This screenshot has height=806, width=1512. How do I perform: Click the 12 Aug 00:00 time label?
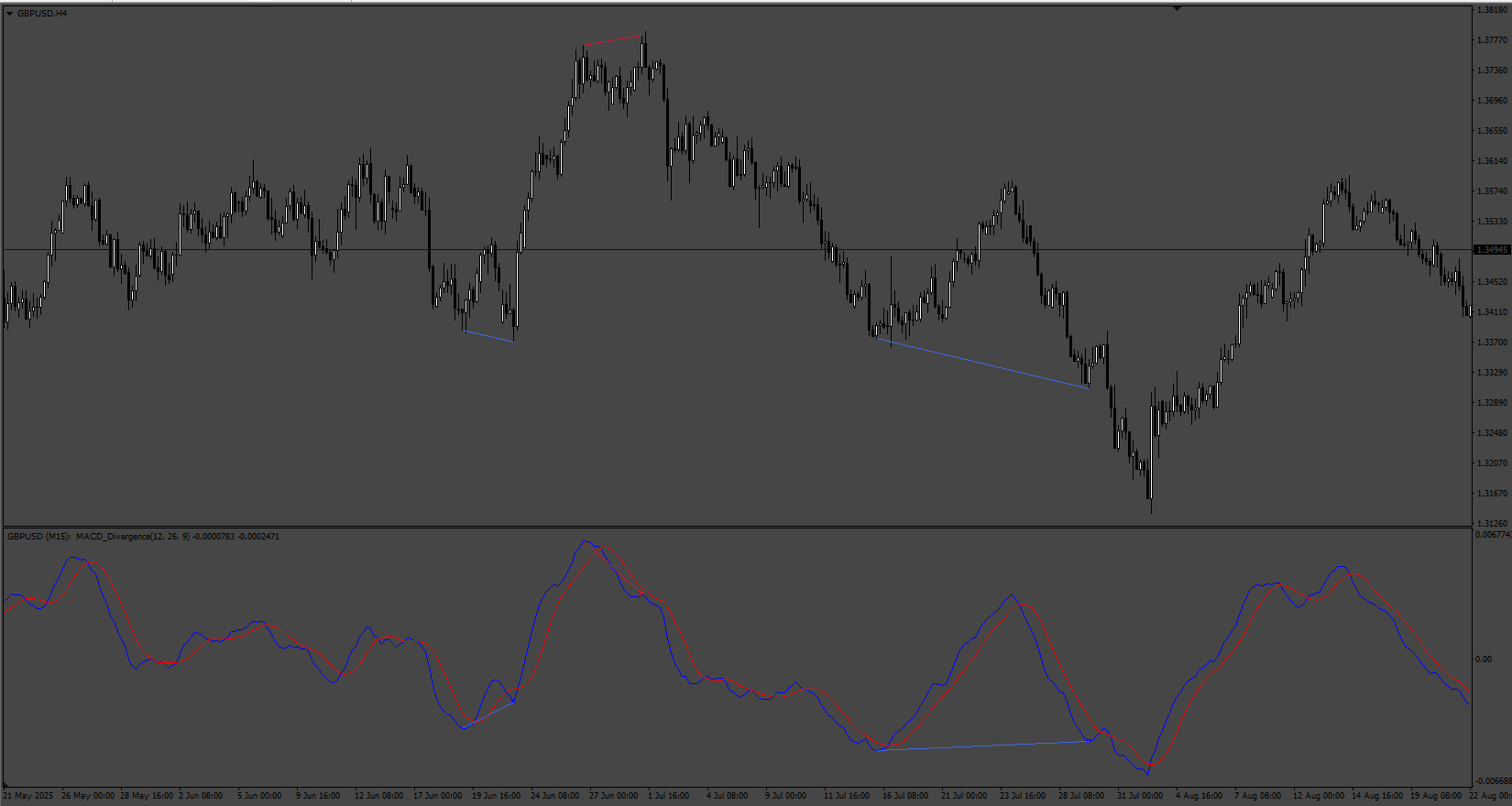click(x=1320, y=796)
